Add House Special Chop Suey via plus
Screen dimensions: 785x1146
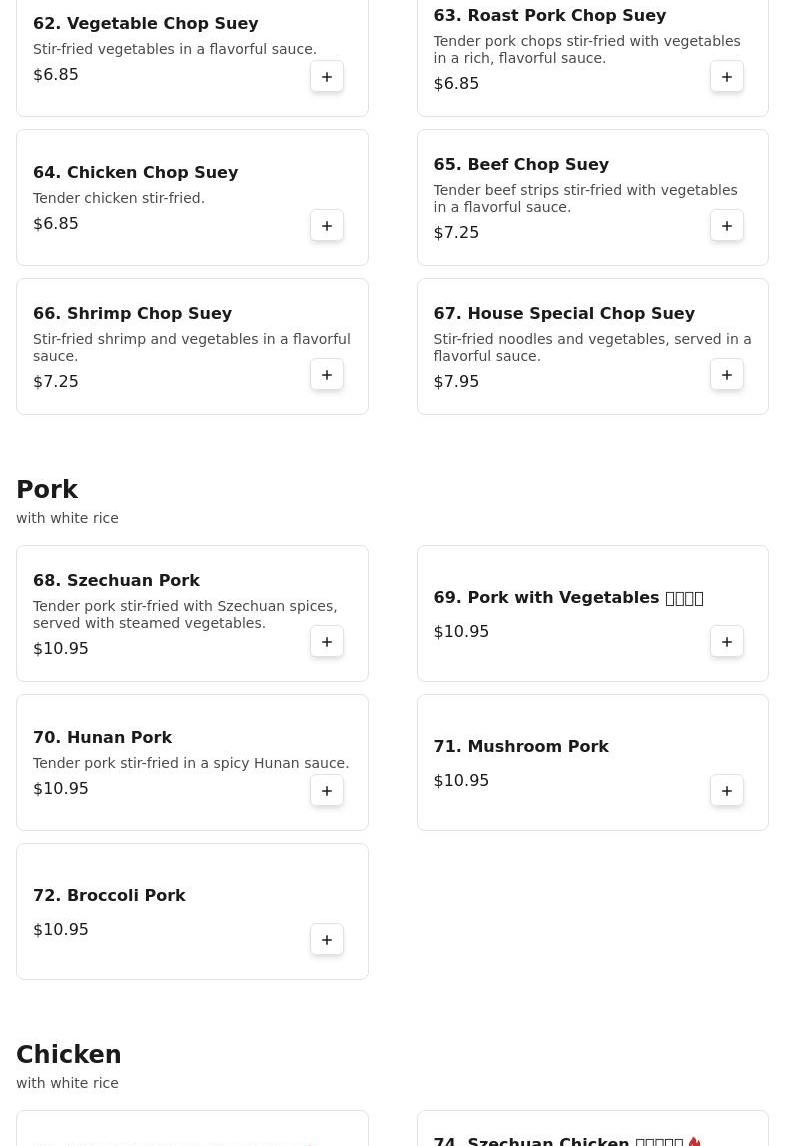click(x=727, y=375)
